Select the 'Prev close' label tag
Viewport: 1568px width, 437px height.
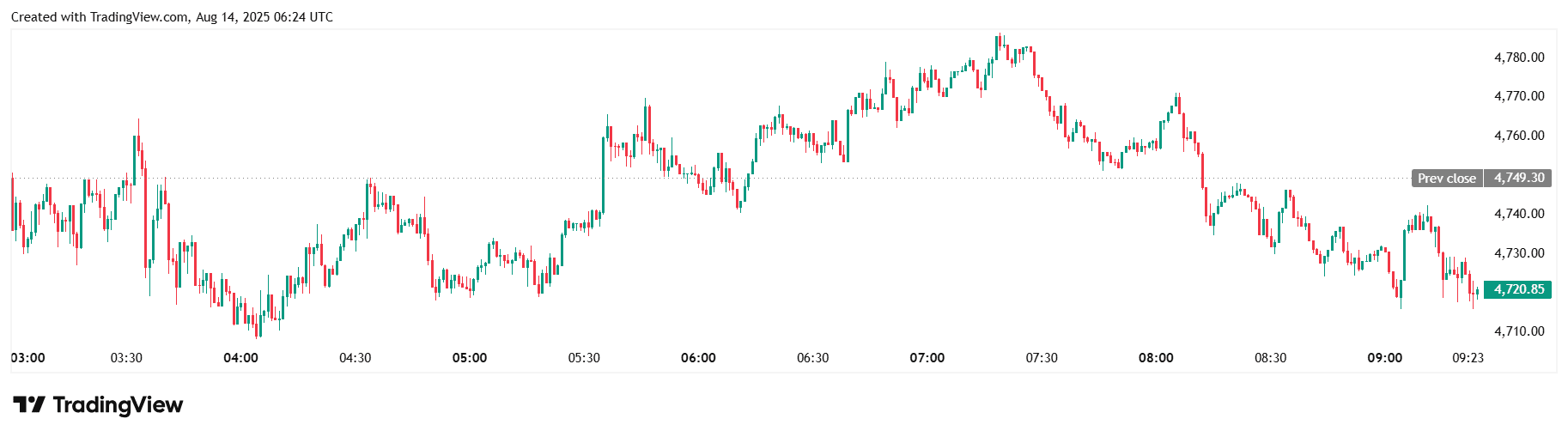1446,179
